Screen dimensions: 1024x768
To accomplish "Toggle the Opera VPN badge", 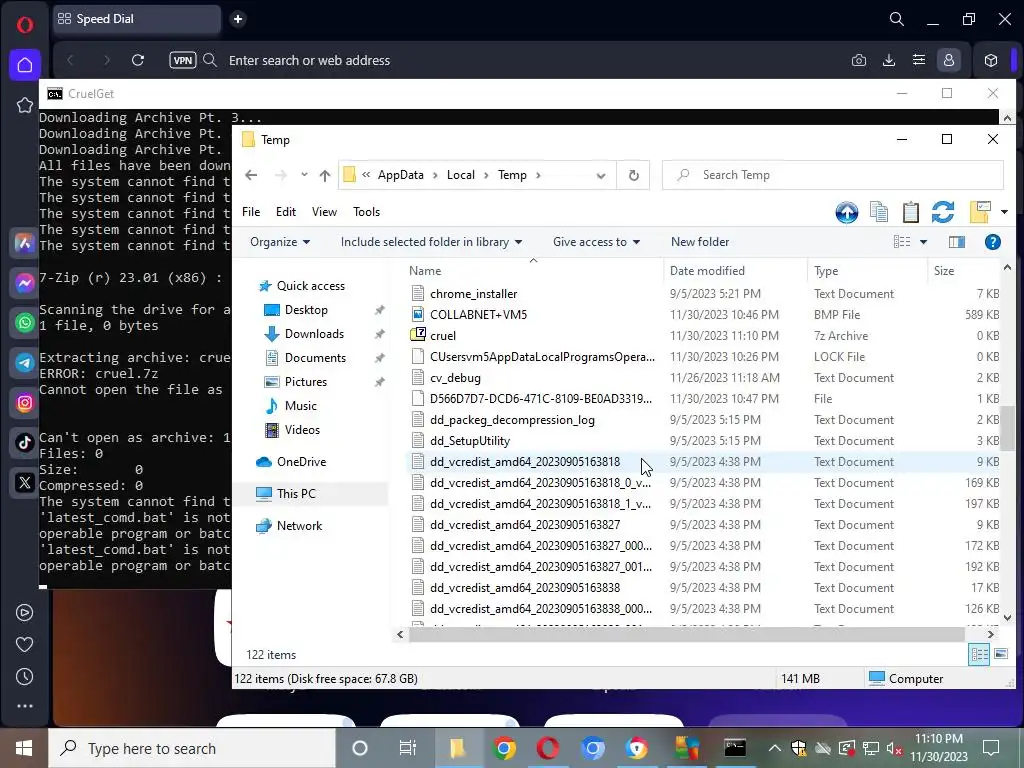I will click(x=183, y=60).
